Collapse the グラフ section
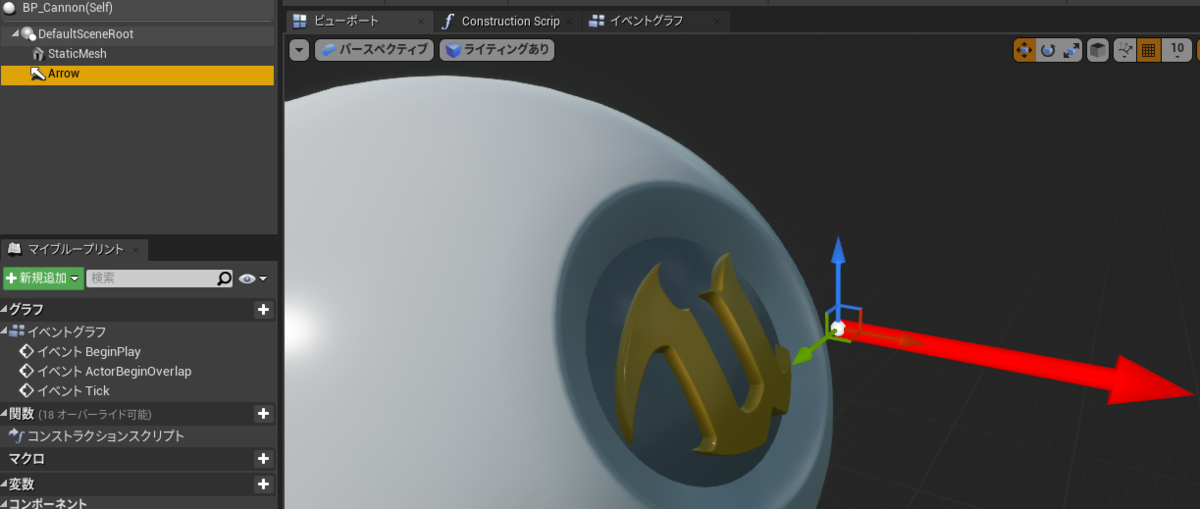 click(5, 310)
